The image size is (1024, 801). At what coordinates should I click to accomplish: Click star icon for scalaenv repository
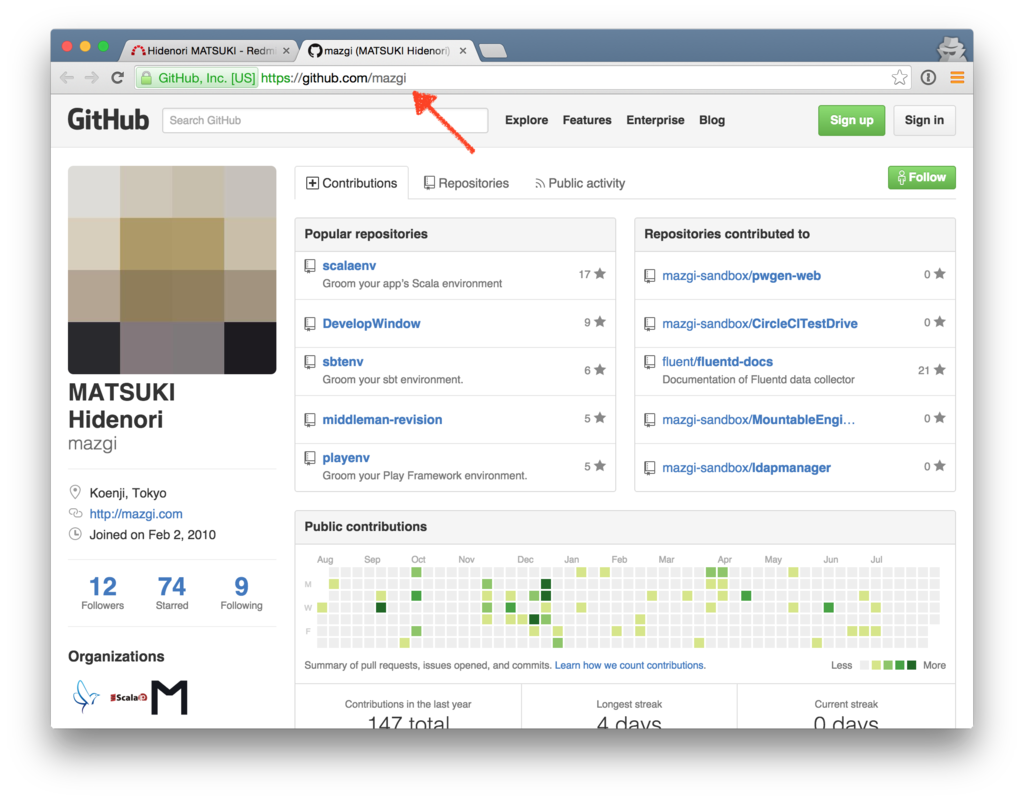tap(600, 274)
